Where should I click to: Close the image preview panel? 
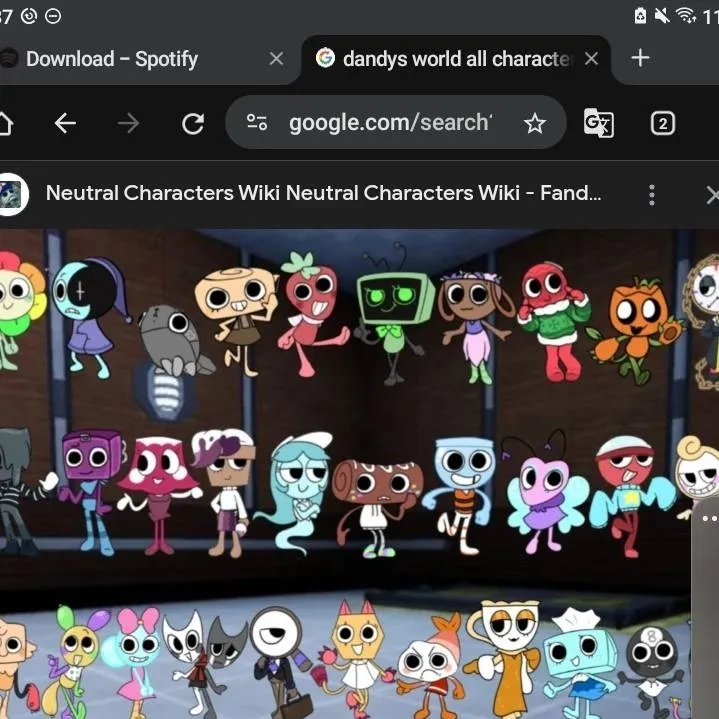pyautogui.click(x=711, y=194)
